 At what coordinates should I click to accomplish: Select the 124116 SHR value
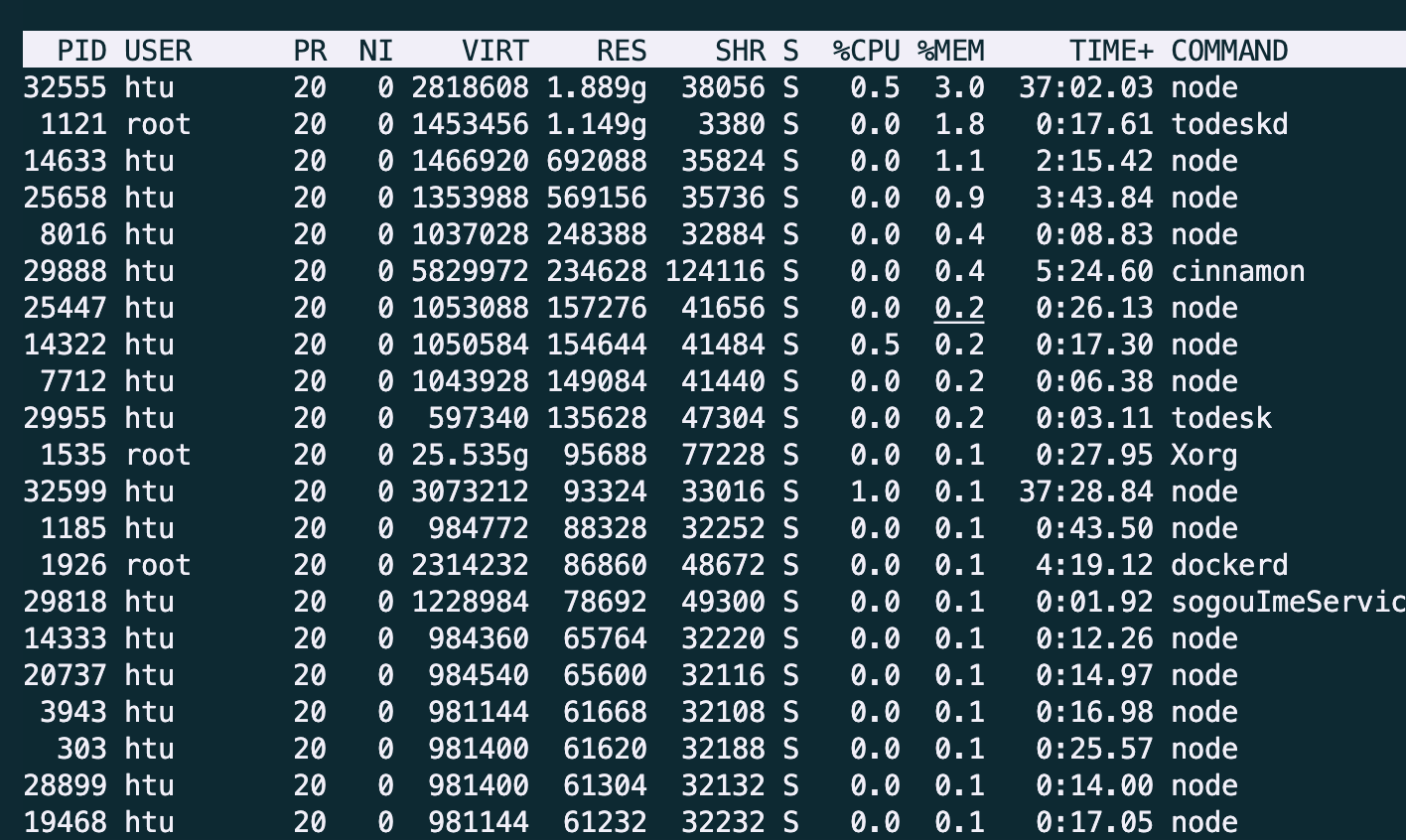pos(715,271)
